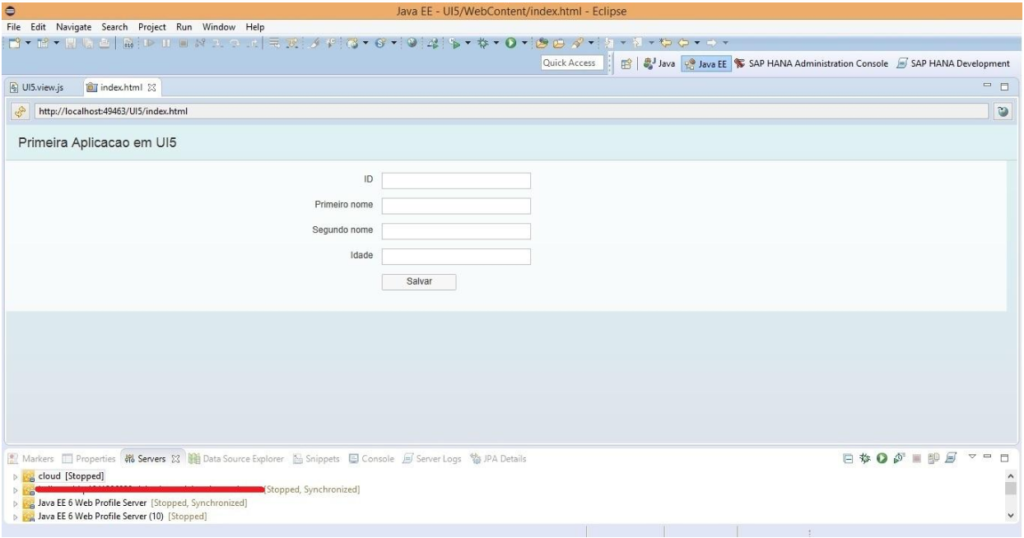Click the green Run toolbar icon
This screenshot has width=1024, height=538.
click(510, 43)
